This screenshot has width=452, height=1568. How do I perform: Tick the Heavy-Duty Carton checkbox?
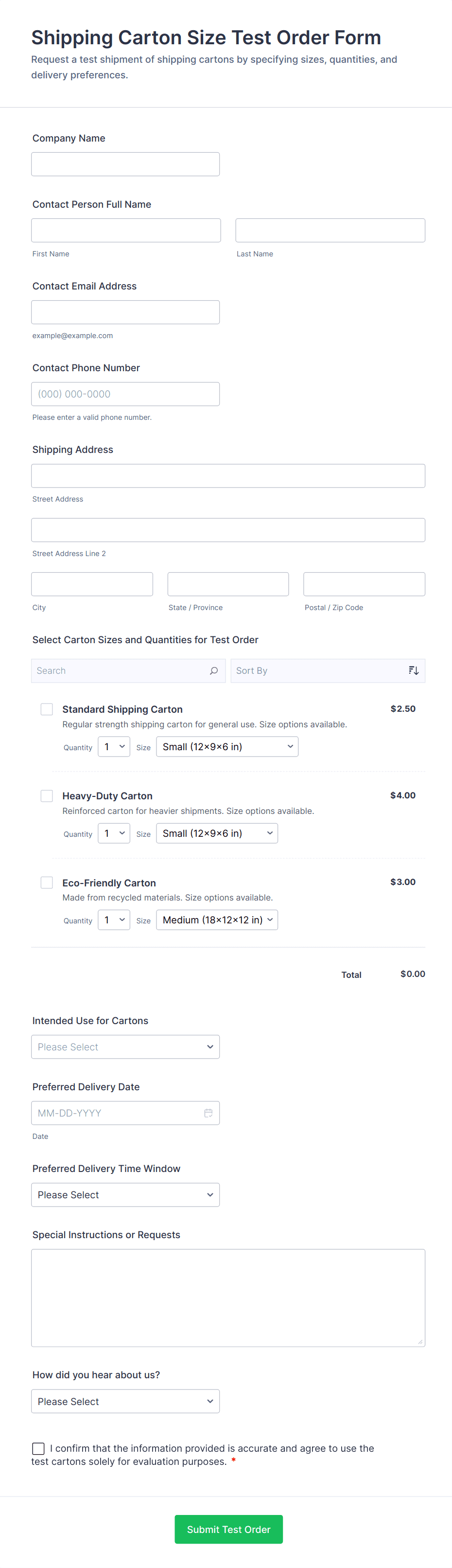[47, 795]
